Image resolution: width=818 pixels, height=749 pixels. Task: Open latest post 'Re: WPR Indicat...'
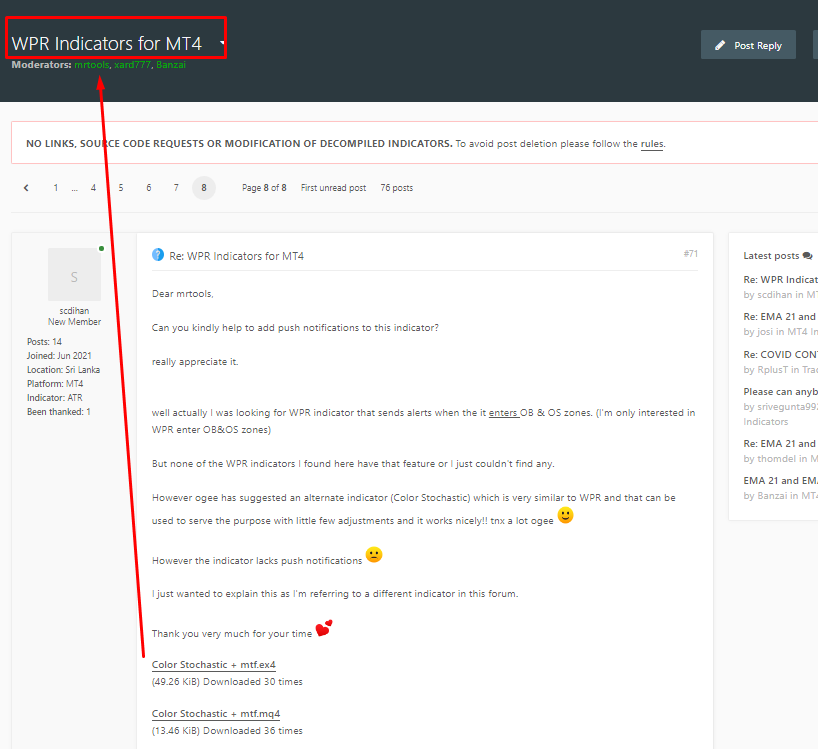pos(780,280)
